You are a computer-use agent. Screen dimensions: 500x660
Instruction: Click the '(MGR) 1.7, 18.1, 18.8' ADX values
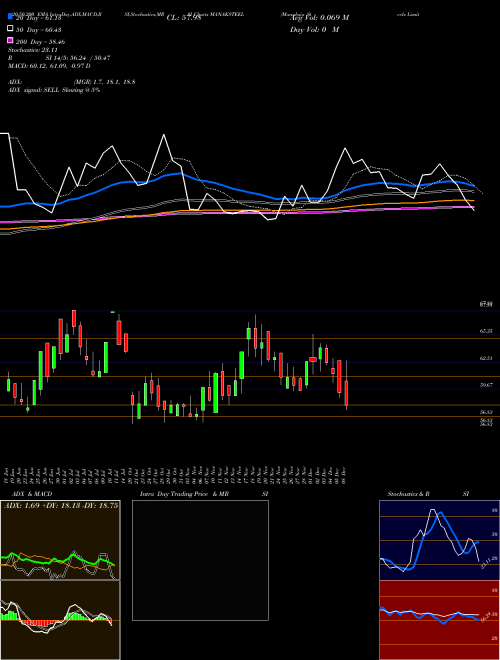click(104, 82)
